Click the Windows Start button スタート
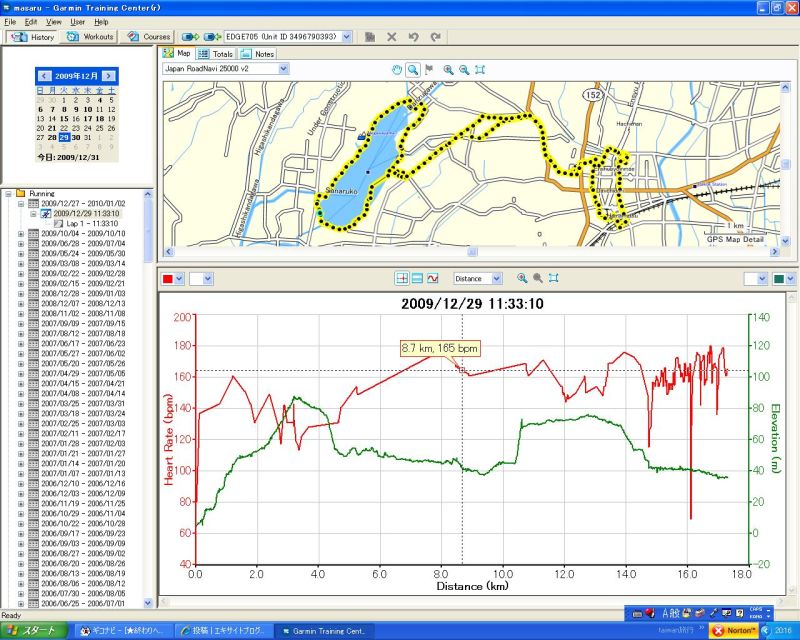The image size is (800, 640). [33, 631]
